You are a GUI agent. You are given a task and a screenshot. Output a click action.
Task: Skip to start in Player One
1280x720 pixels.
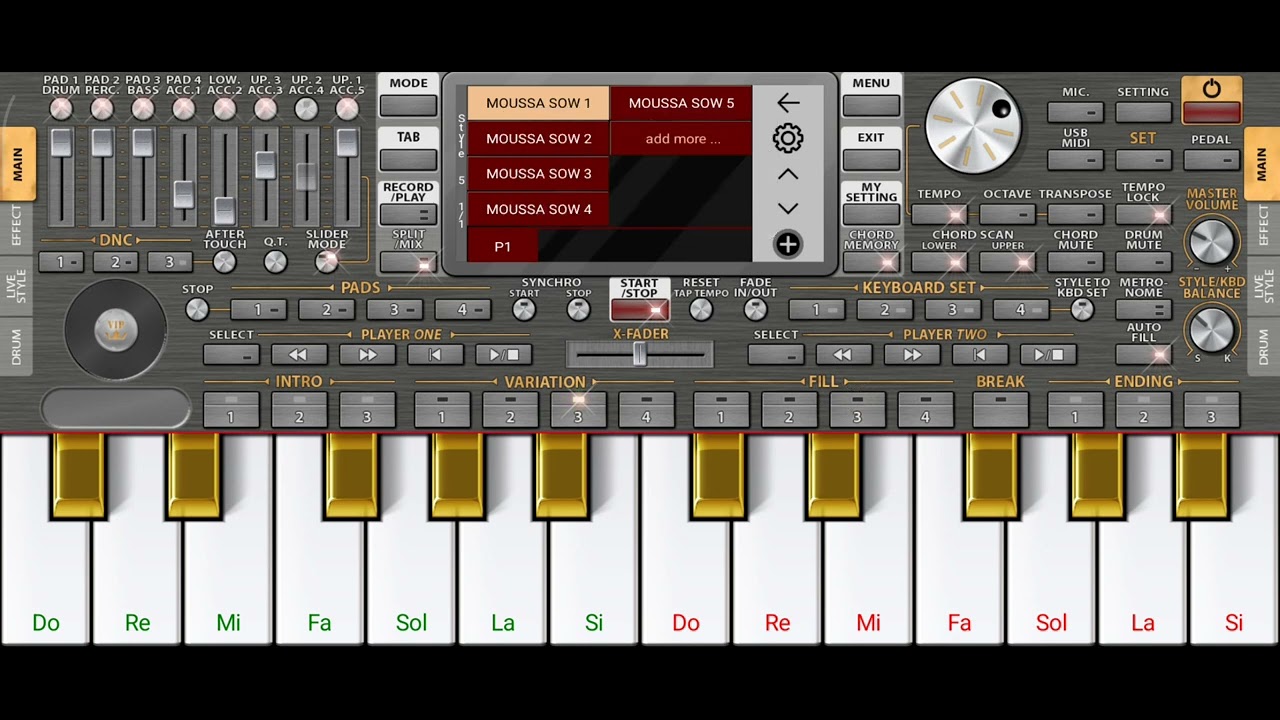pos(435,354)
